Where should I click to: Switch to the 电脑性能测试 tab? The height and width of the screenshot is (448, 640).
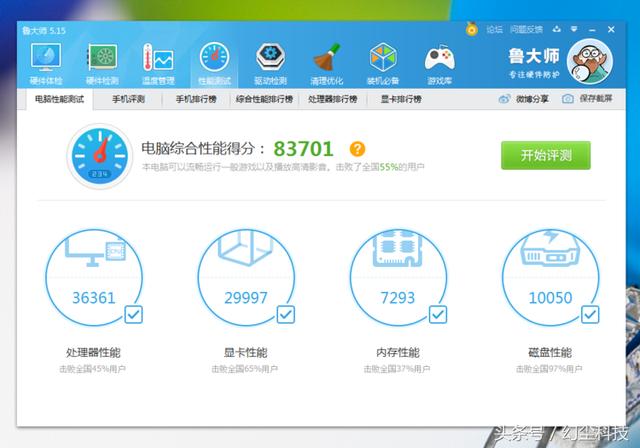pyautogui.click(x=59, y=99)
